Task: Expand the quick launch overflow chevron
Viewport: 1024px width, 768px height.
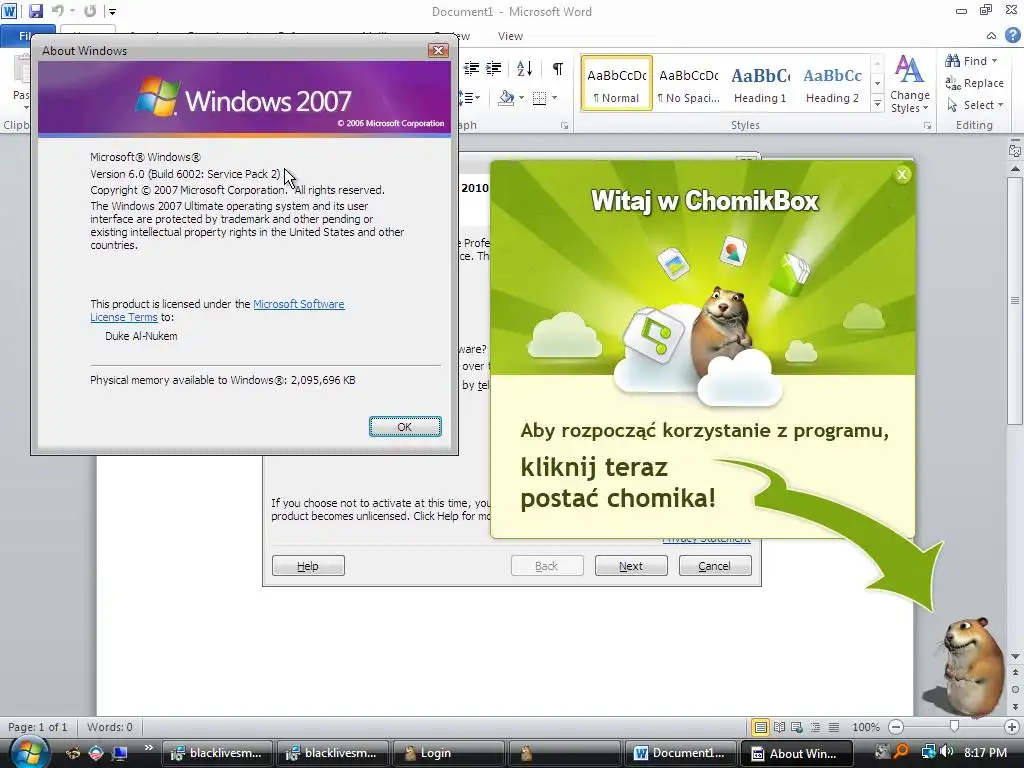Action: (149, 747)
